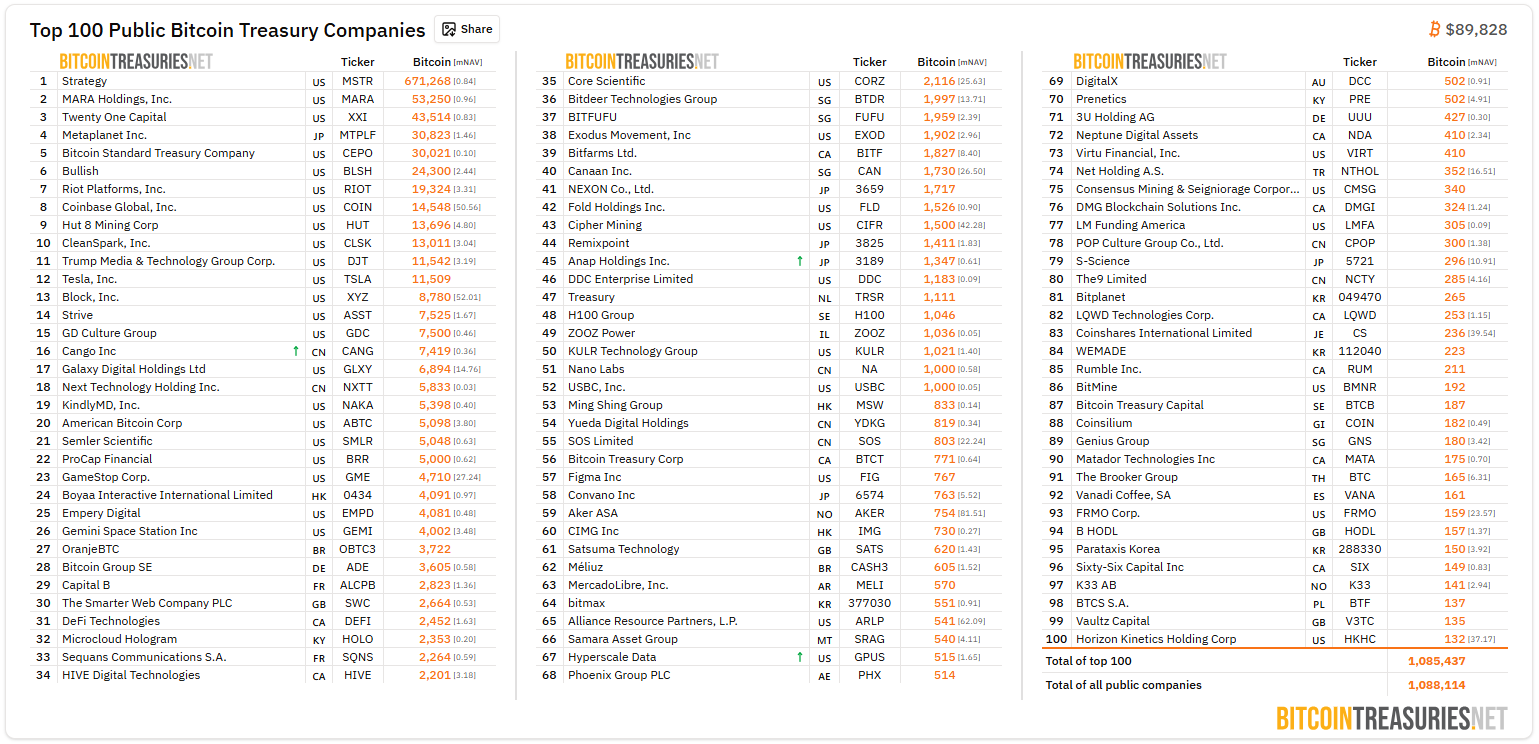Select the Tesla, Inc. company name
Image resolution: width=1539 pixels, height=744 pixels.
tap(89, 279)
